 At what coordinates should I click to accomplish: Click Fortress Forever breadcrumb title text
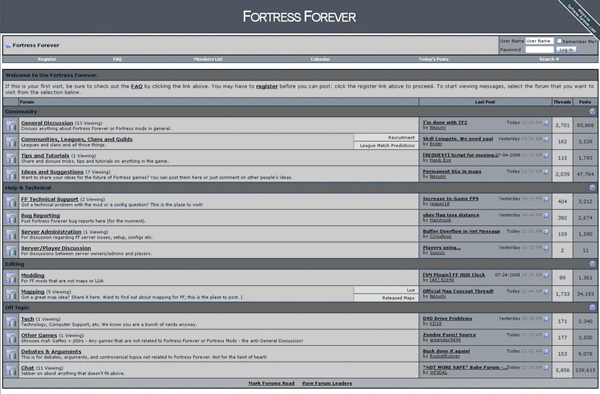[x=36, y=46]
